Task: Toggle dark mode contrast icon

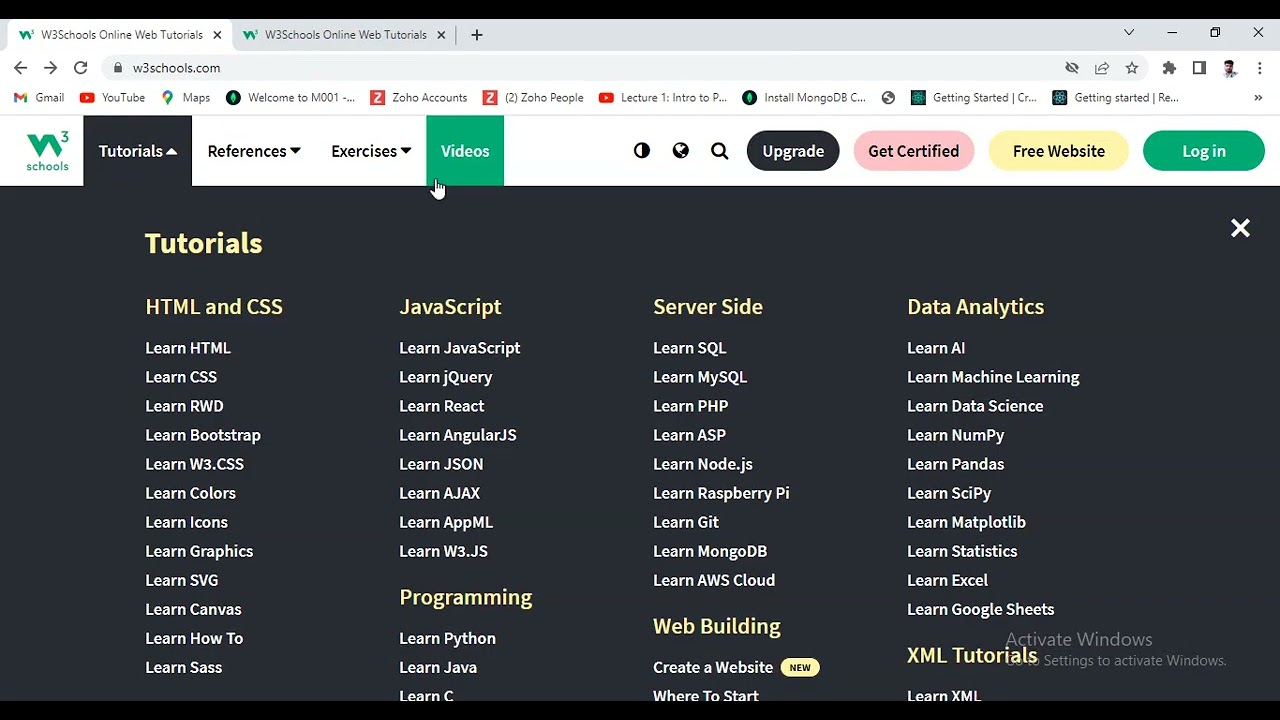Action: tap(642, 151)
